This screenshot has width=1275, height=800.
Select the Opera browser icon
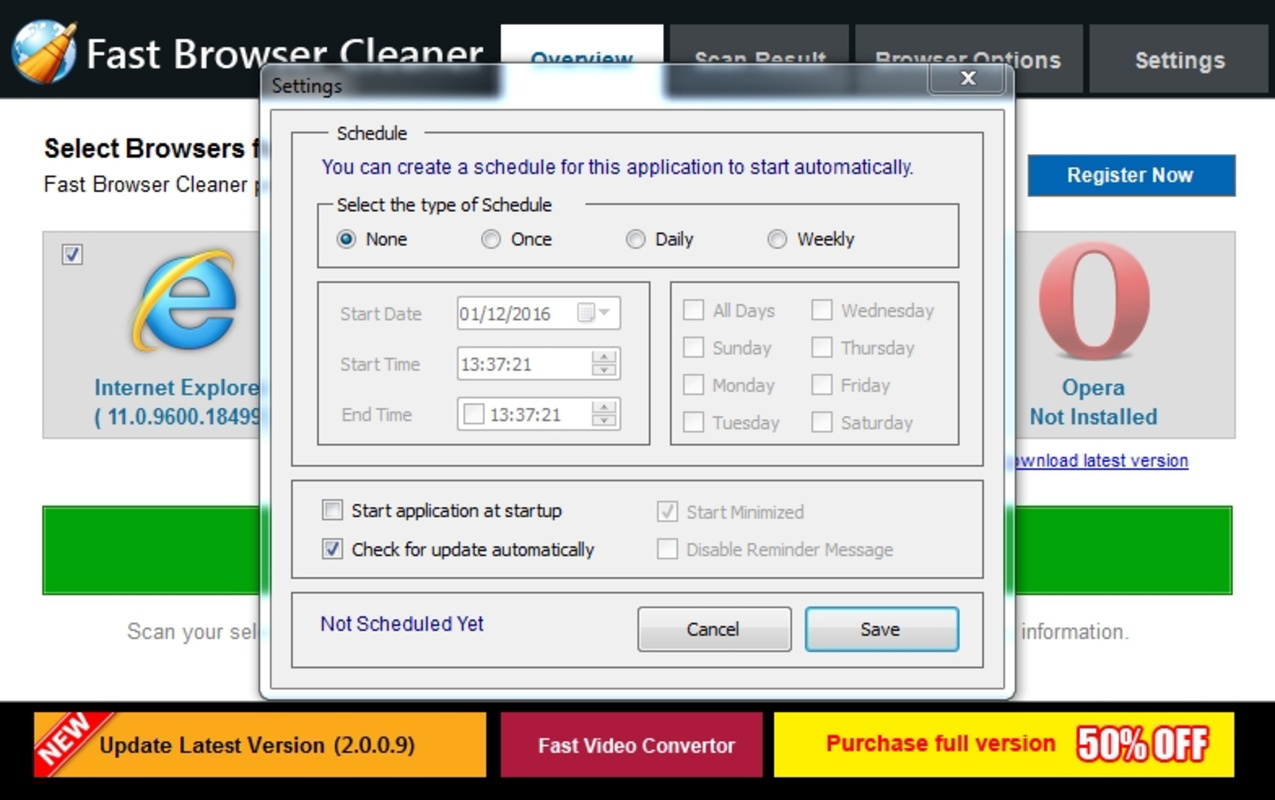(x=1093, y=301)
